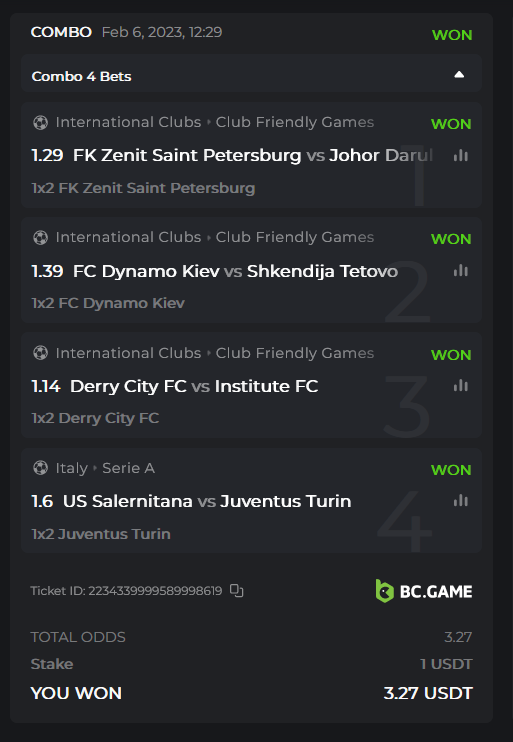The image size is (513, 742).
Task: Open FK Zenit Saint Petersburg match title
Action: [x=232, y=155]
